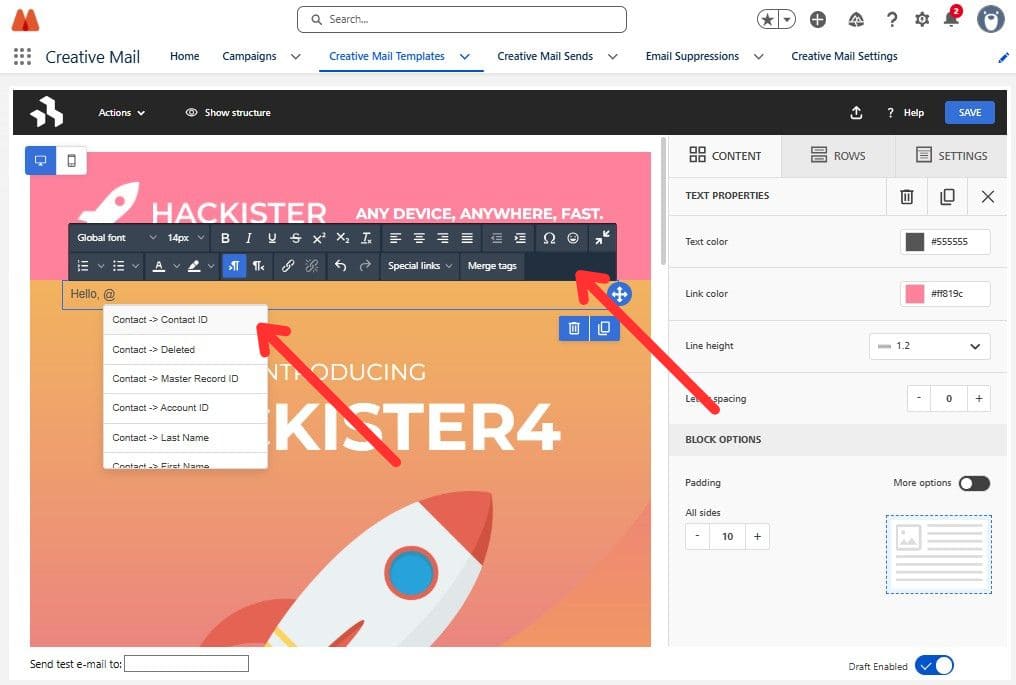Set right-to-left text direction

pyautogui.click(x=258, y=266)
